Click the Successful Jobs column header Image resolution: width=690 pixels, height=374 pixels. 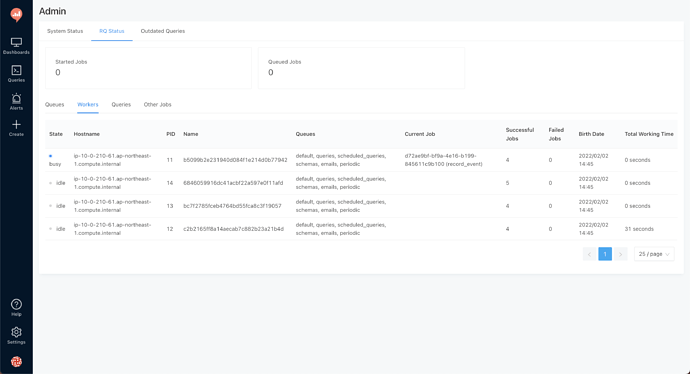(x=520, y=134)
